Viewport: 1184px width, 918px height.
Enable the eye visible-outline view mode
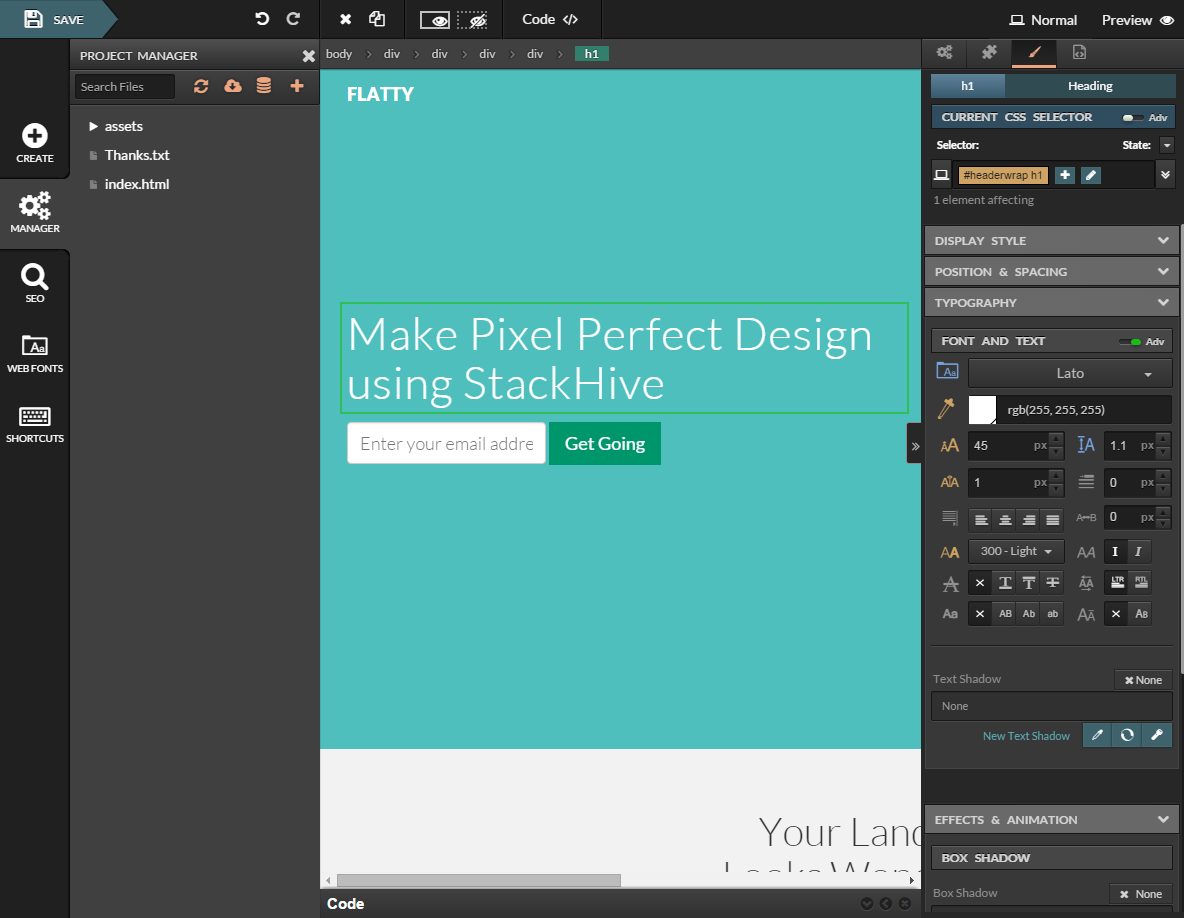[x=435, y=20]
